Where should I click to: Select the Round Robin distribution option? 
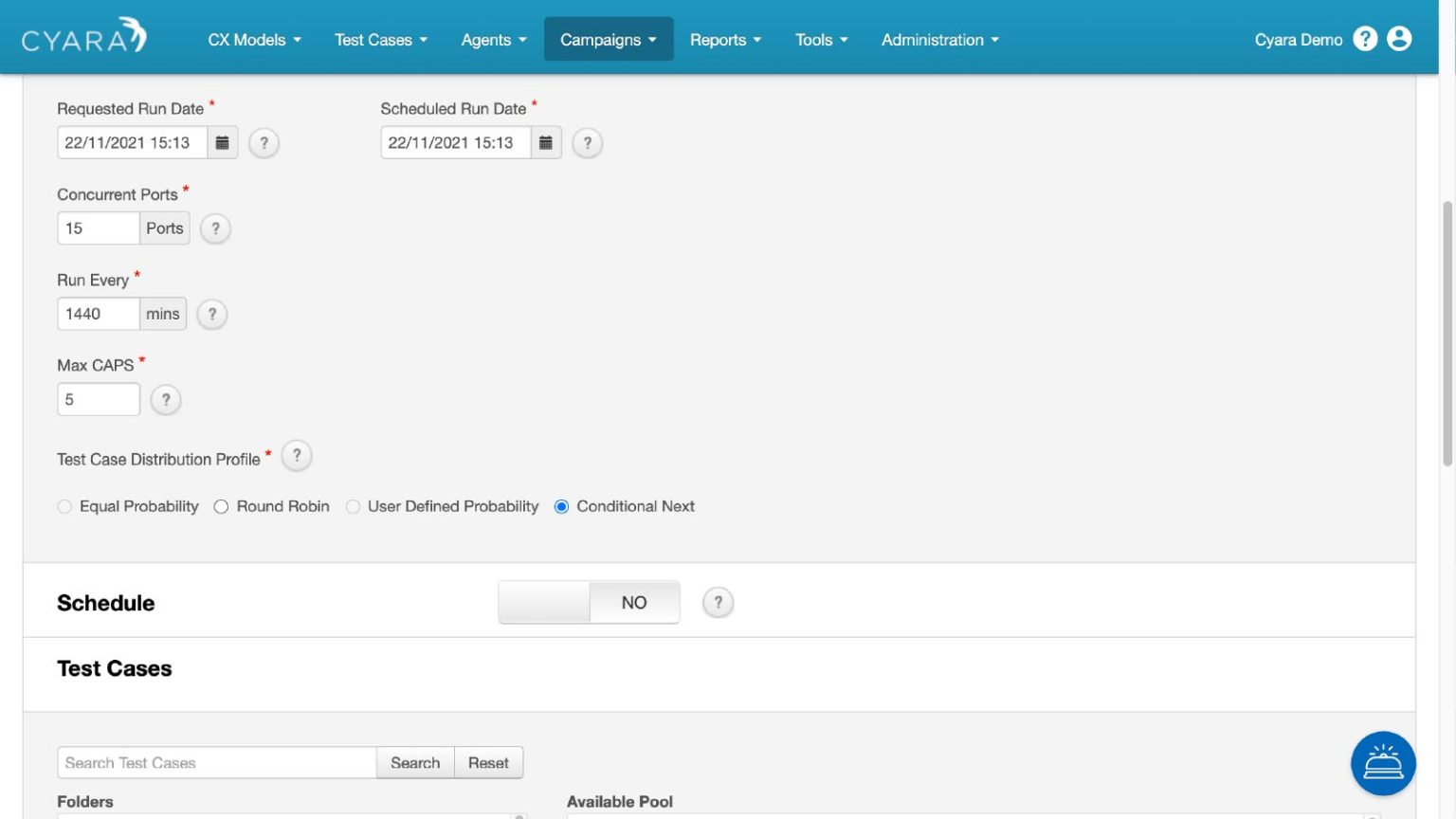(x=221, y=506)
